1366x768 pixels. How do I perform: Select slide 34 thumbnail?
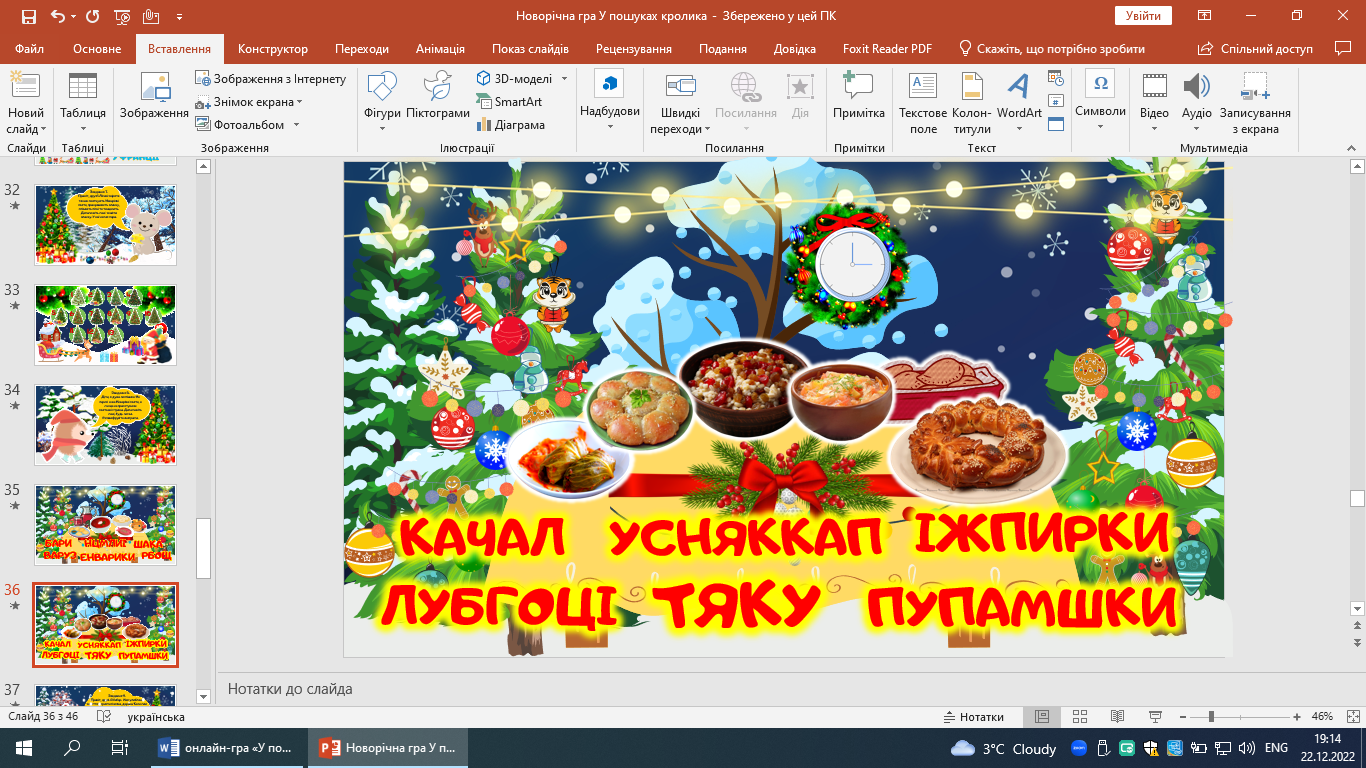(105, 425)
